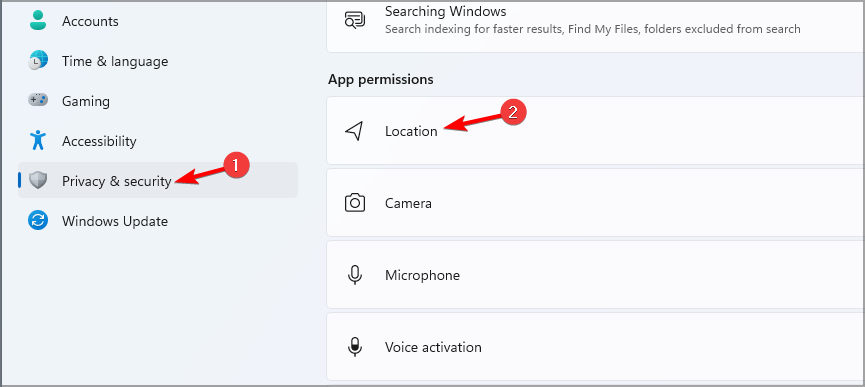Click the Microphone icon
The width and height of the screenshot is (865, 387).
355,275
